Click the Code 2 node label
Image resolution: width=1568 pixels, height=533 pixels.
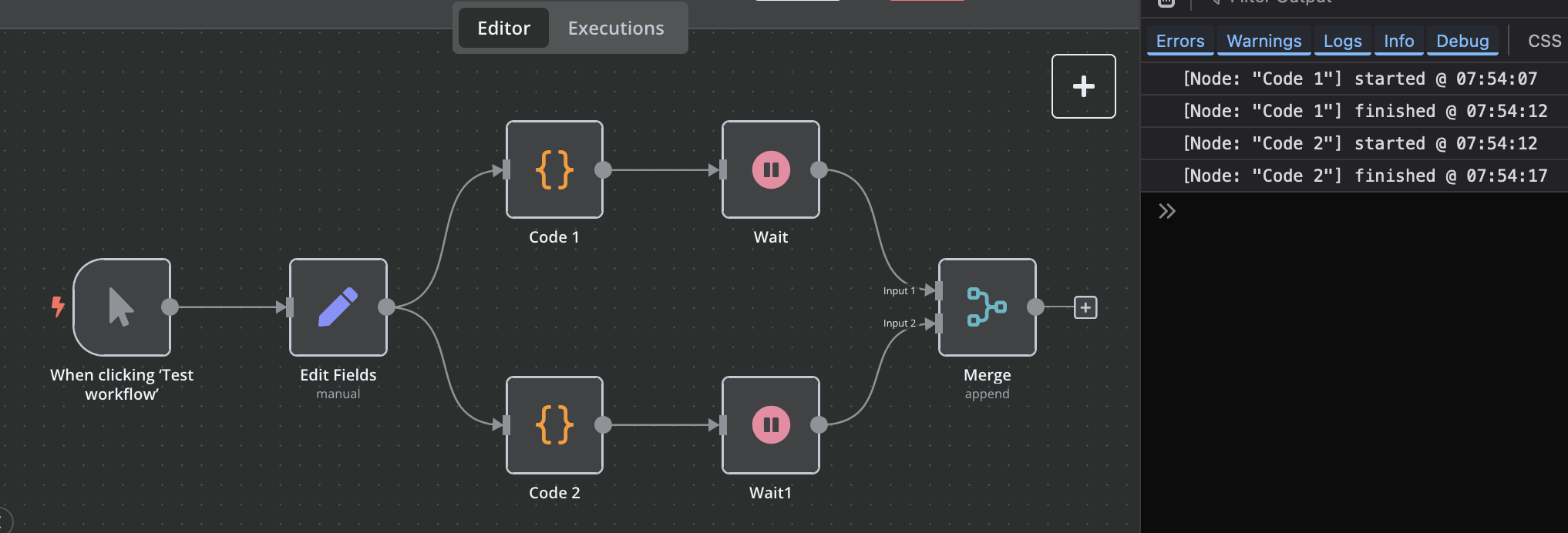[554, 493]
